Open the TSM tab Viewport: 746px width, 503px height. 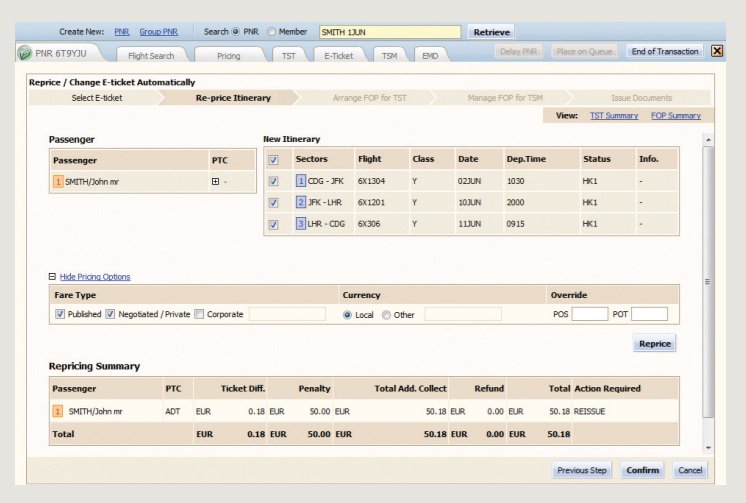pyautogui.click(x=390, y=56)
